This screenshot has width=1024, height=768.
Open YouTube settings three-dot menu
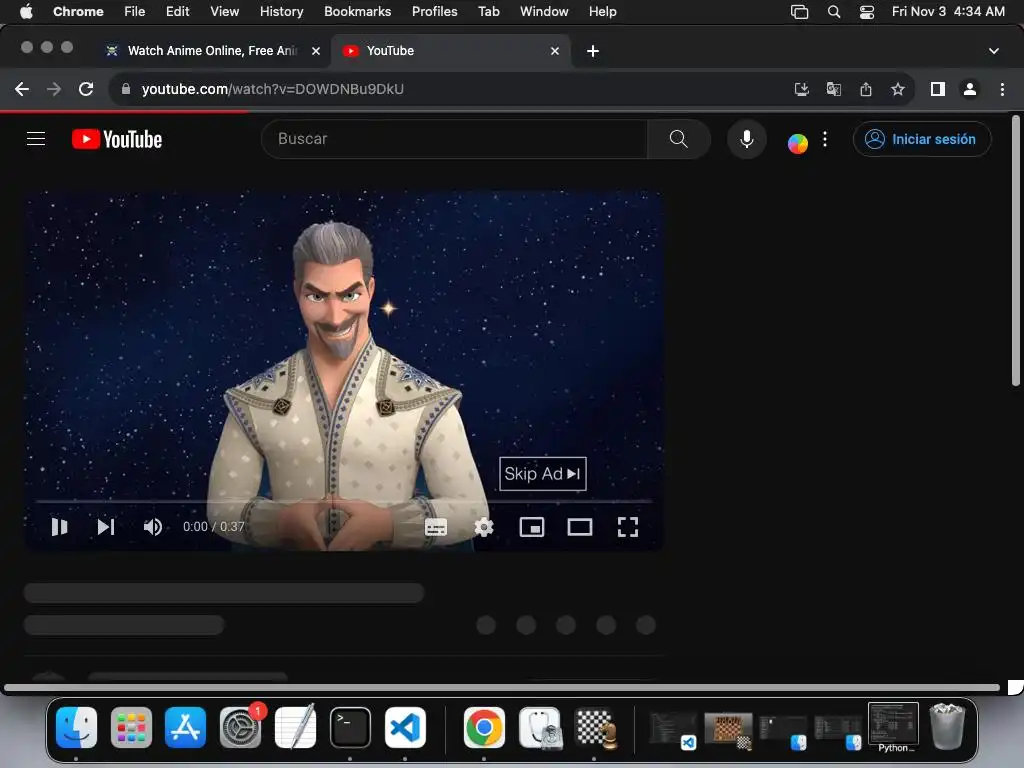pyautogui.click(x=825, y=139)
